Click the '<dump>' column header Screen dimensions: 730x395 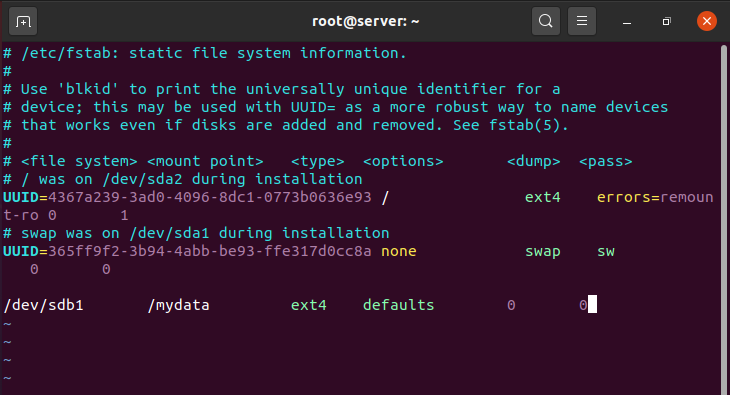click(534, 161)
